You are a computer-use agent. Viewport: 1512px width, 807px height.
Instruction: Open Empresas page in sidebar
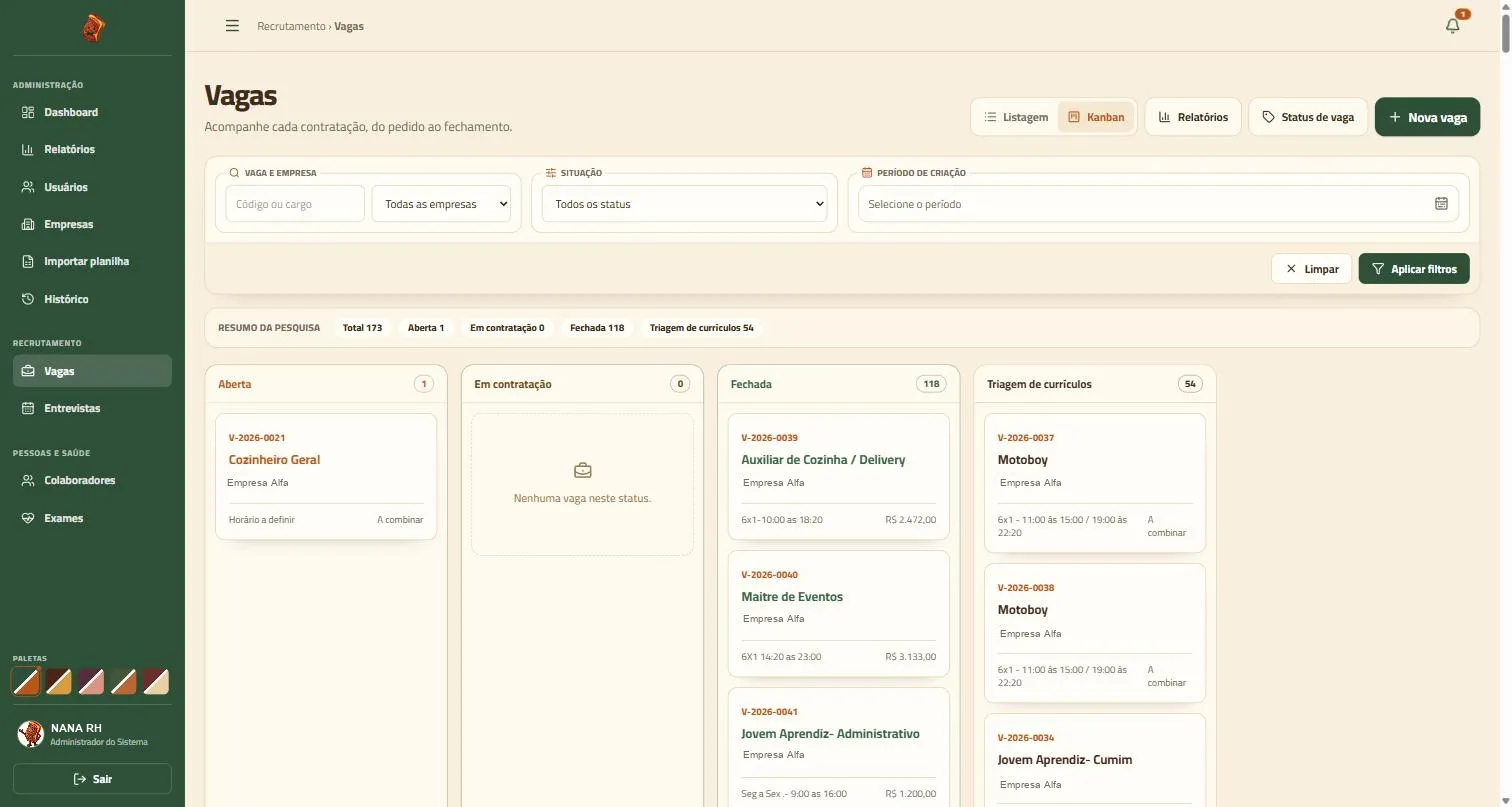(x=92, y=224)
